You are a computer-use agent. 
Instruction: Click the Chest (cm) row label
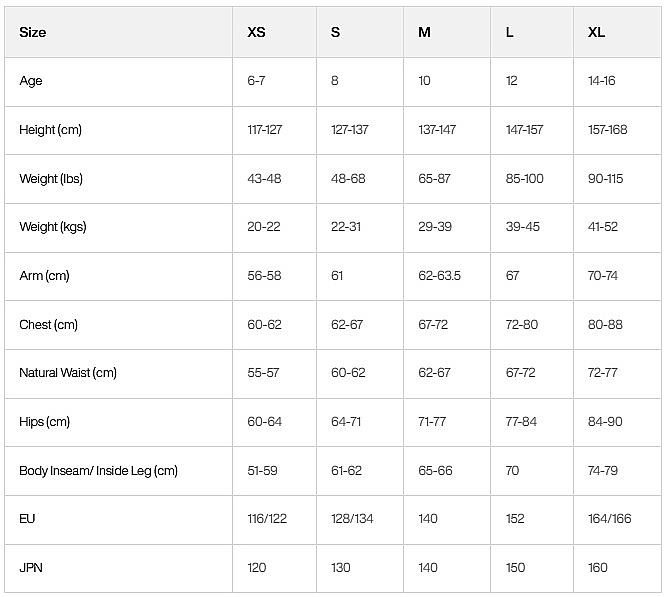[49, 325]
